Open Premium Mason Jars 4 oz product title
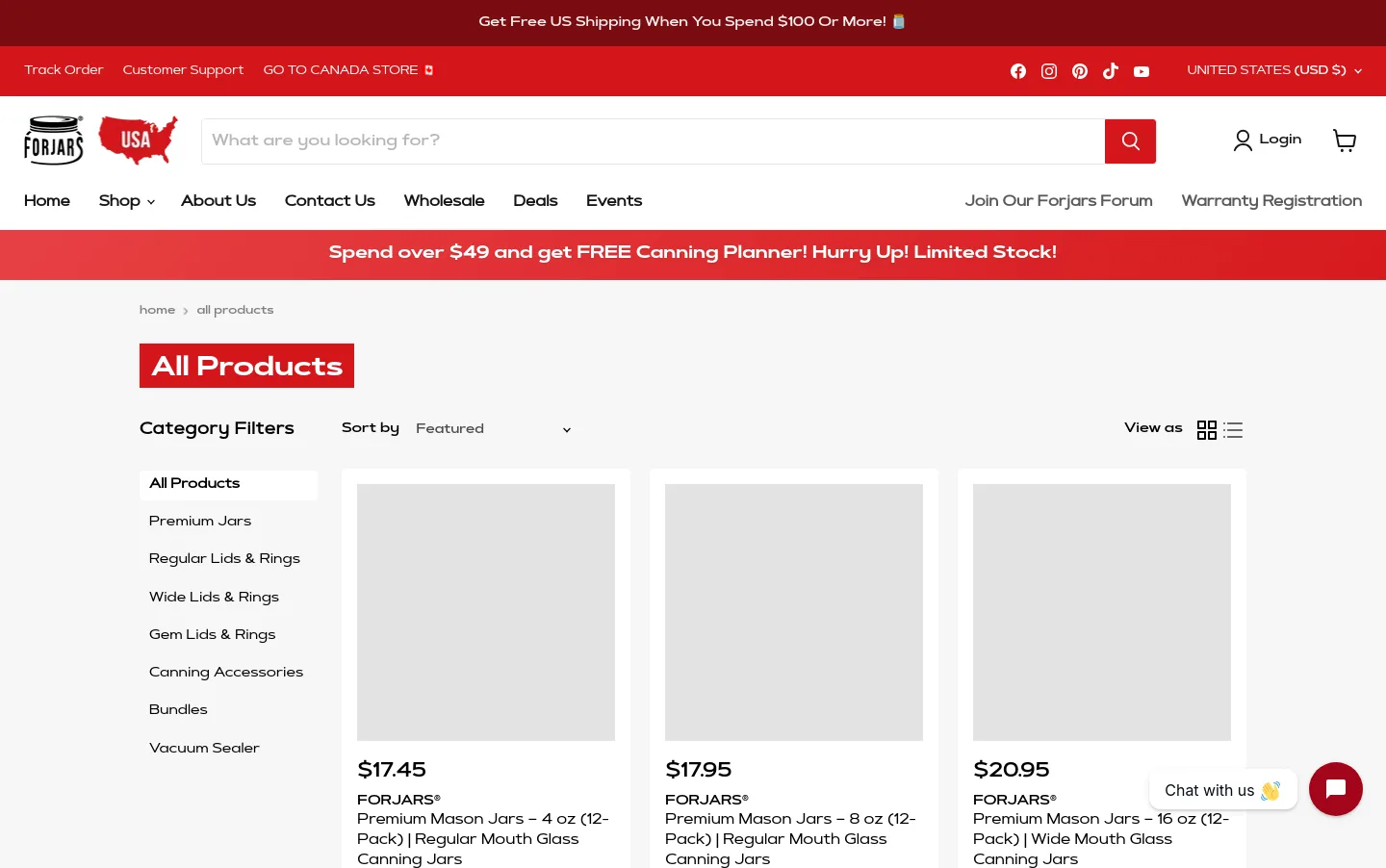 483,839
